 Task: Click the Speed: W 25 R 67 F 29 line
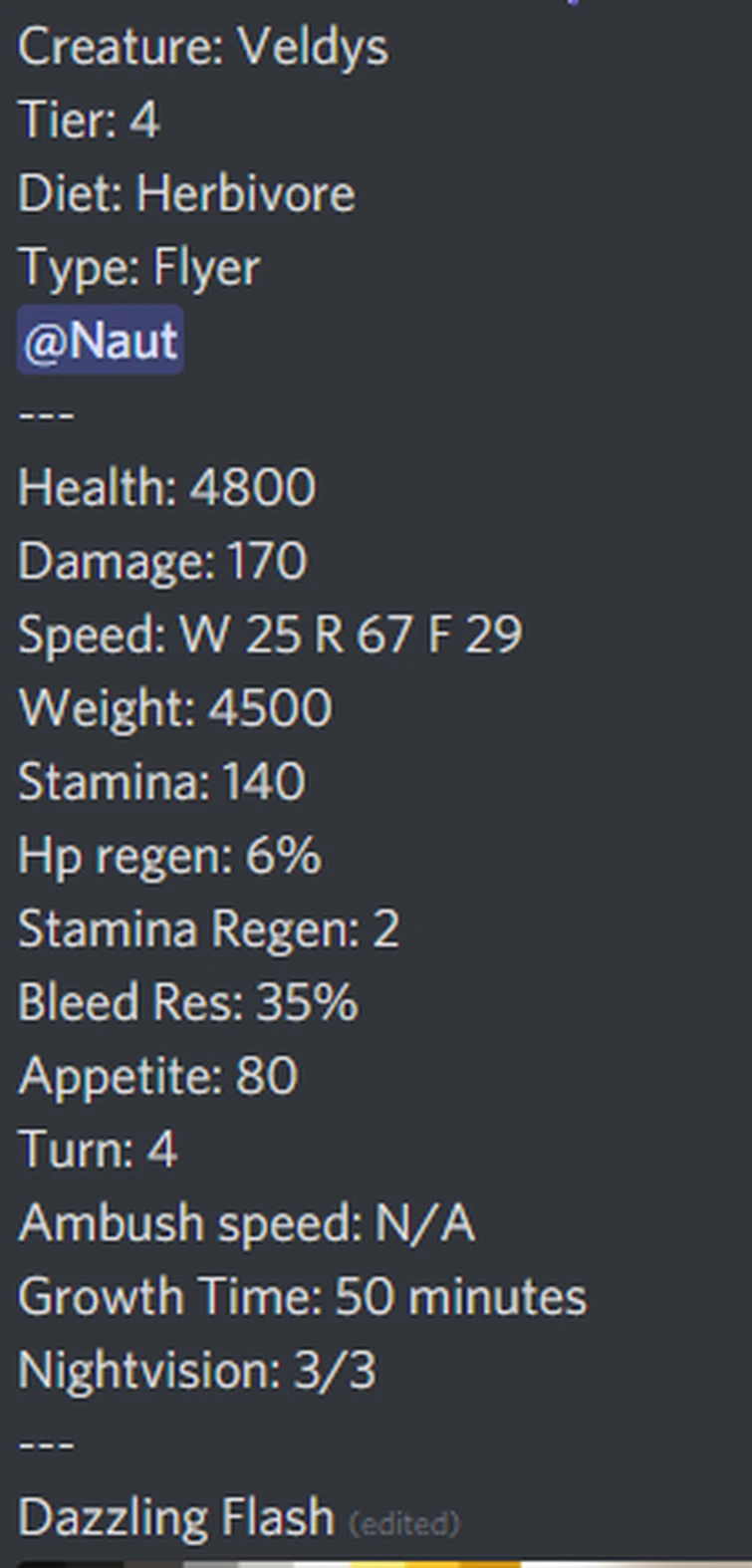coord(270,636)
